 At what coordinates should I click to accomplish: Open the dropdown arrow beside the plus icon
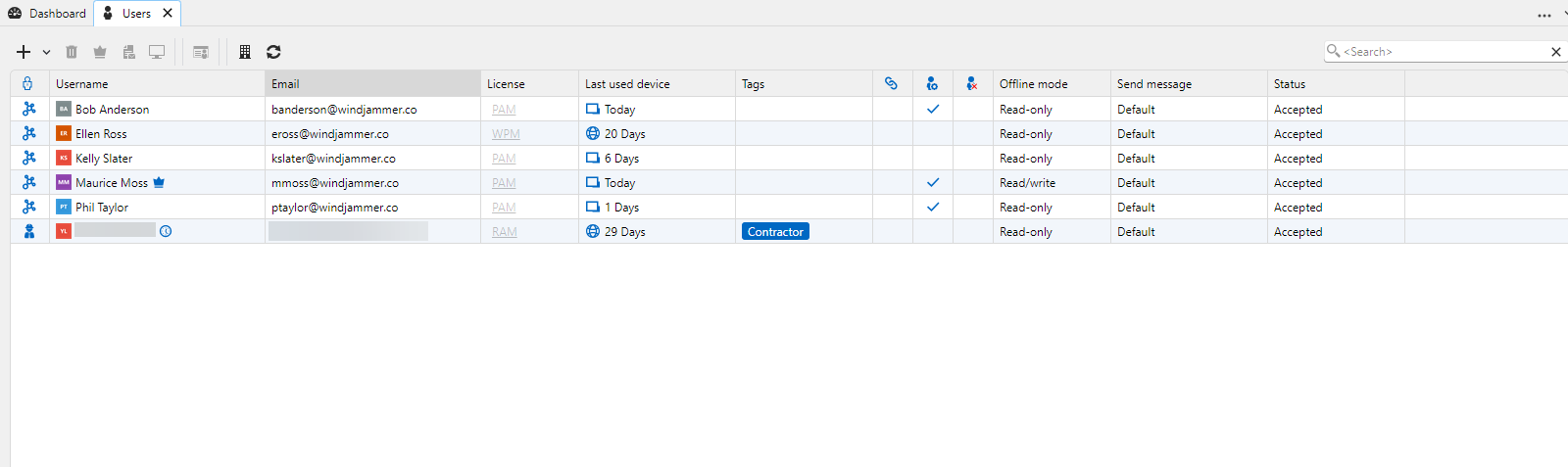[x=46, y=52]
